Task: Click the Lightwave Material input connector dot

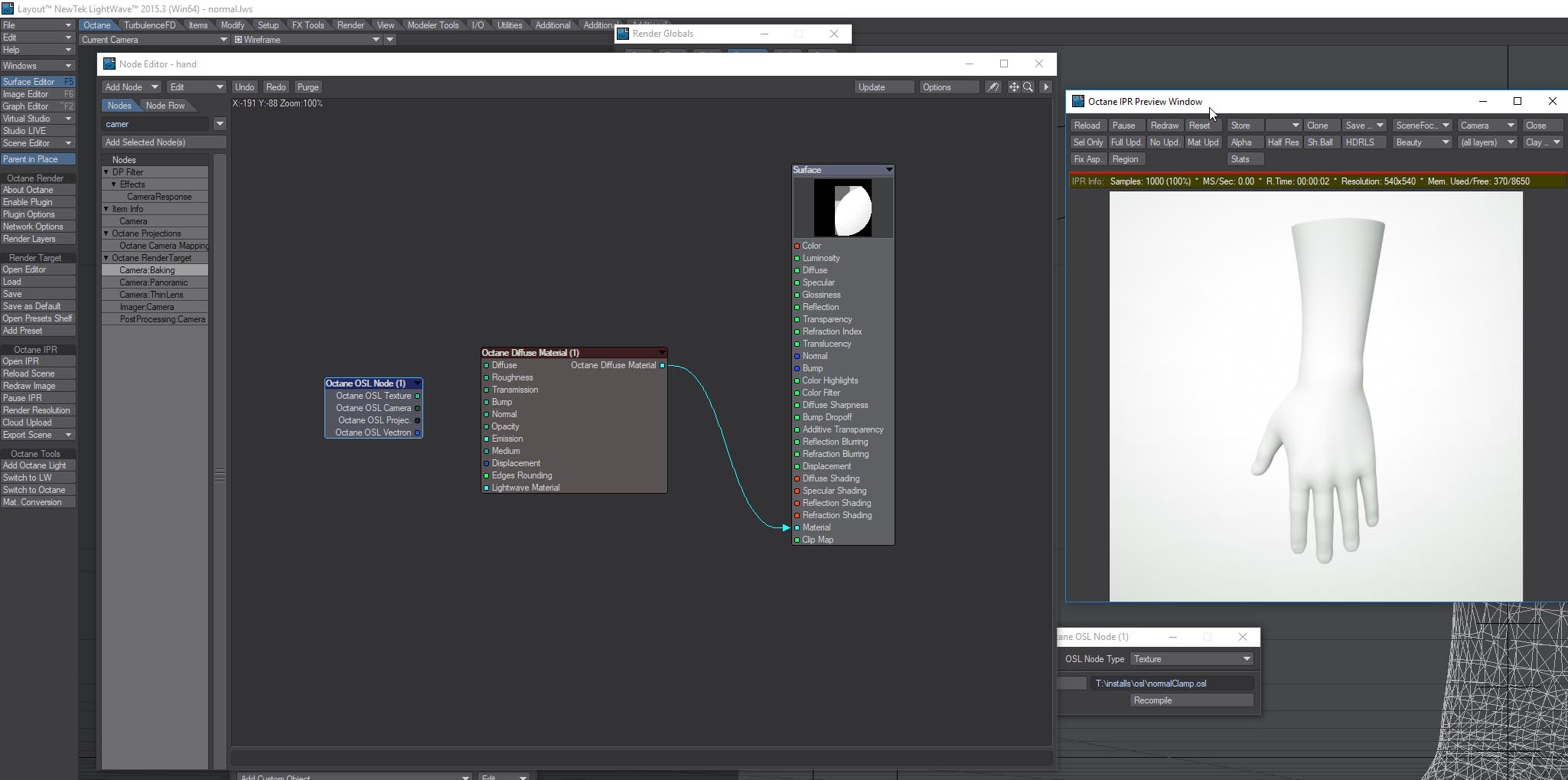Action: (486, 488)
